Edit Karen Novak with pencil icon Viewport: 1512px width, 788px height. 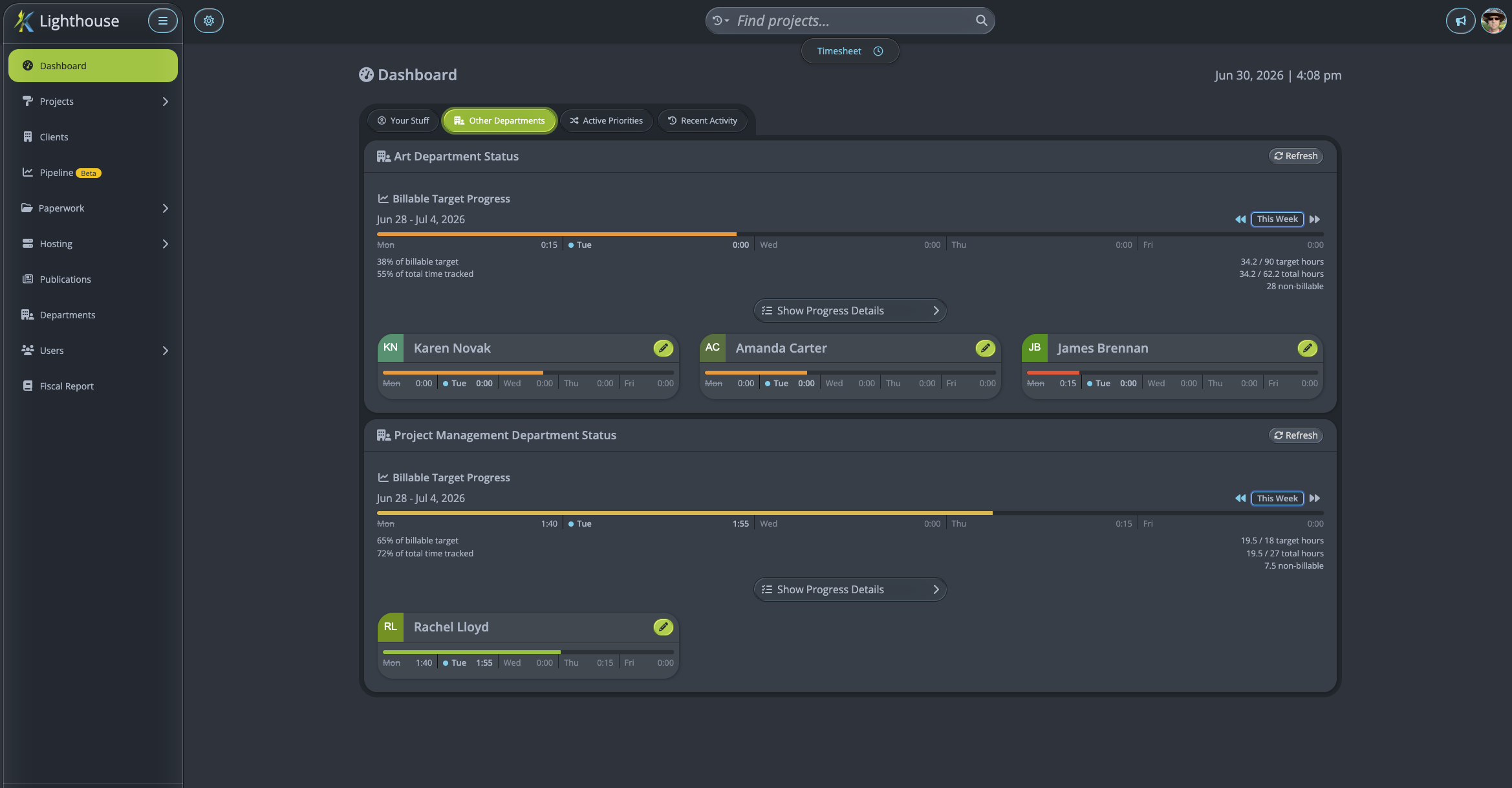pyautogui.click(x=663, y=348)
